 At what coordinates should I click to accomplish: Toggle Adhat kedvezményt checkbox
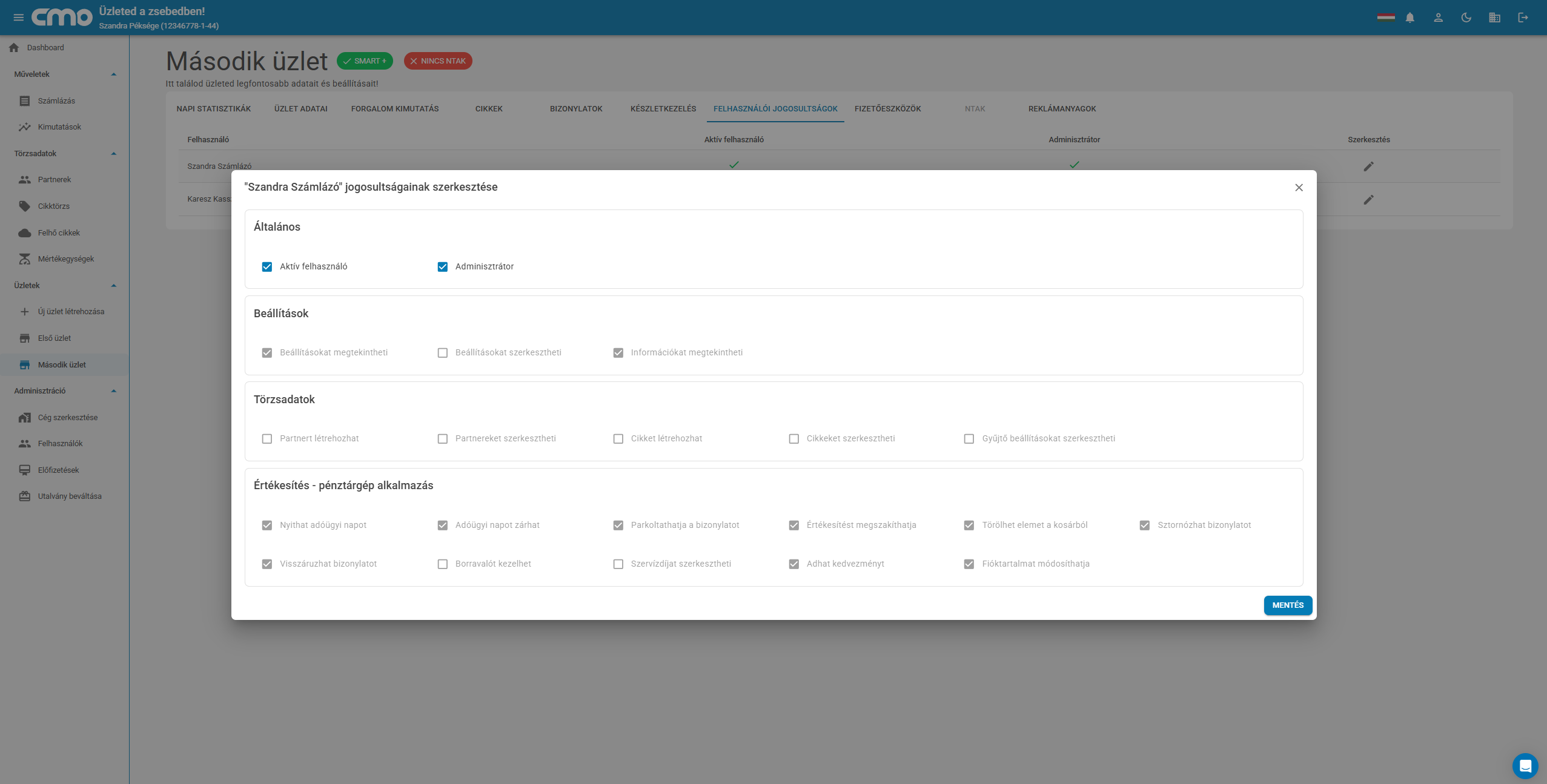click(794, 564)
